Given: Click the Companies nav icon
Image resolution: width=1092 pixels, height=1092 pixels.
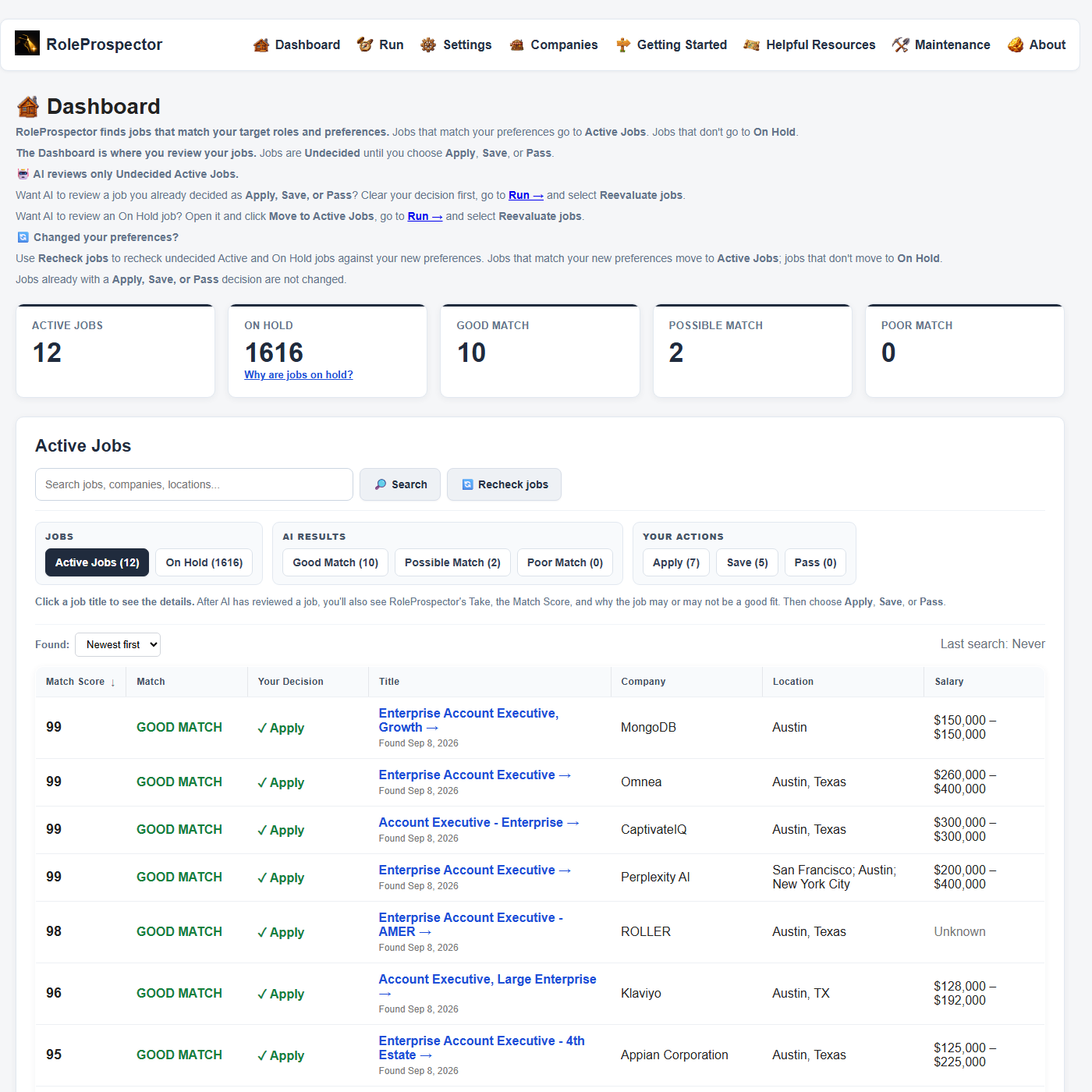Looking at the screenshot, I should (x=516, y=45).
